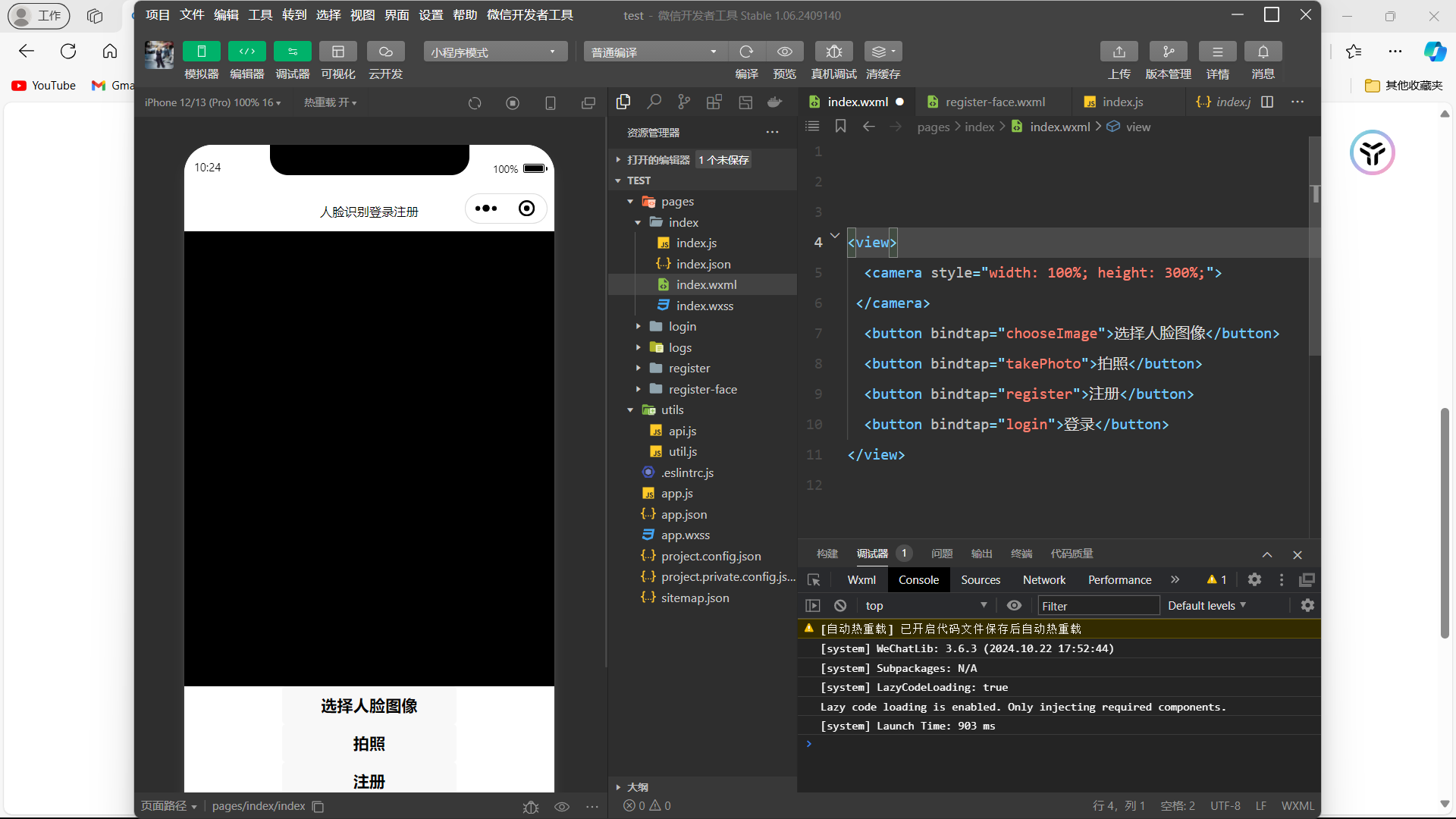Click the clear console icon

click(840, 605)
